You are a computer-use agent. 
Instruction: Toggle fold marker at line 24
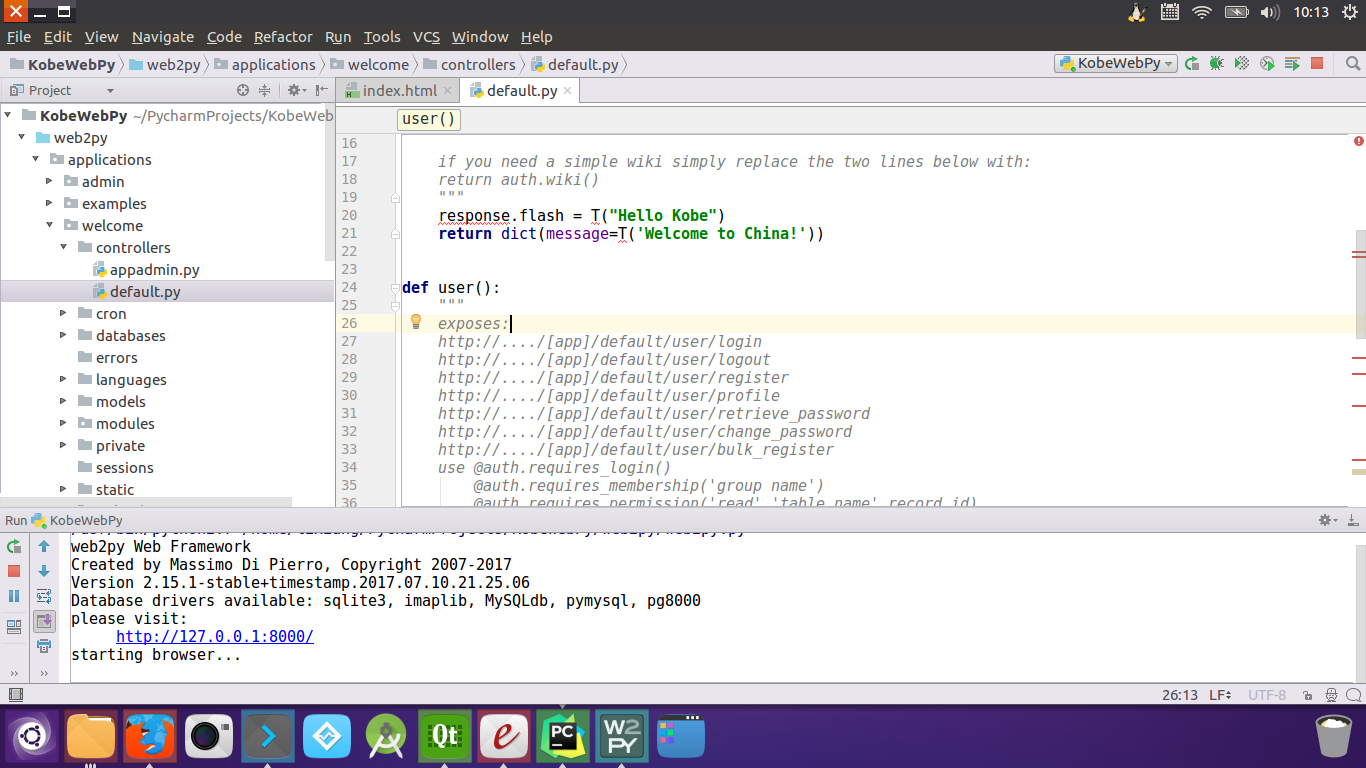click(396, 287)
